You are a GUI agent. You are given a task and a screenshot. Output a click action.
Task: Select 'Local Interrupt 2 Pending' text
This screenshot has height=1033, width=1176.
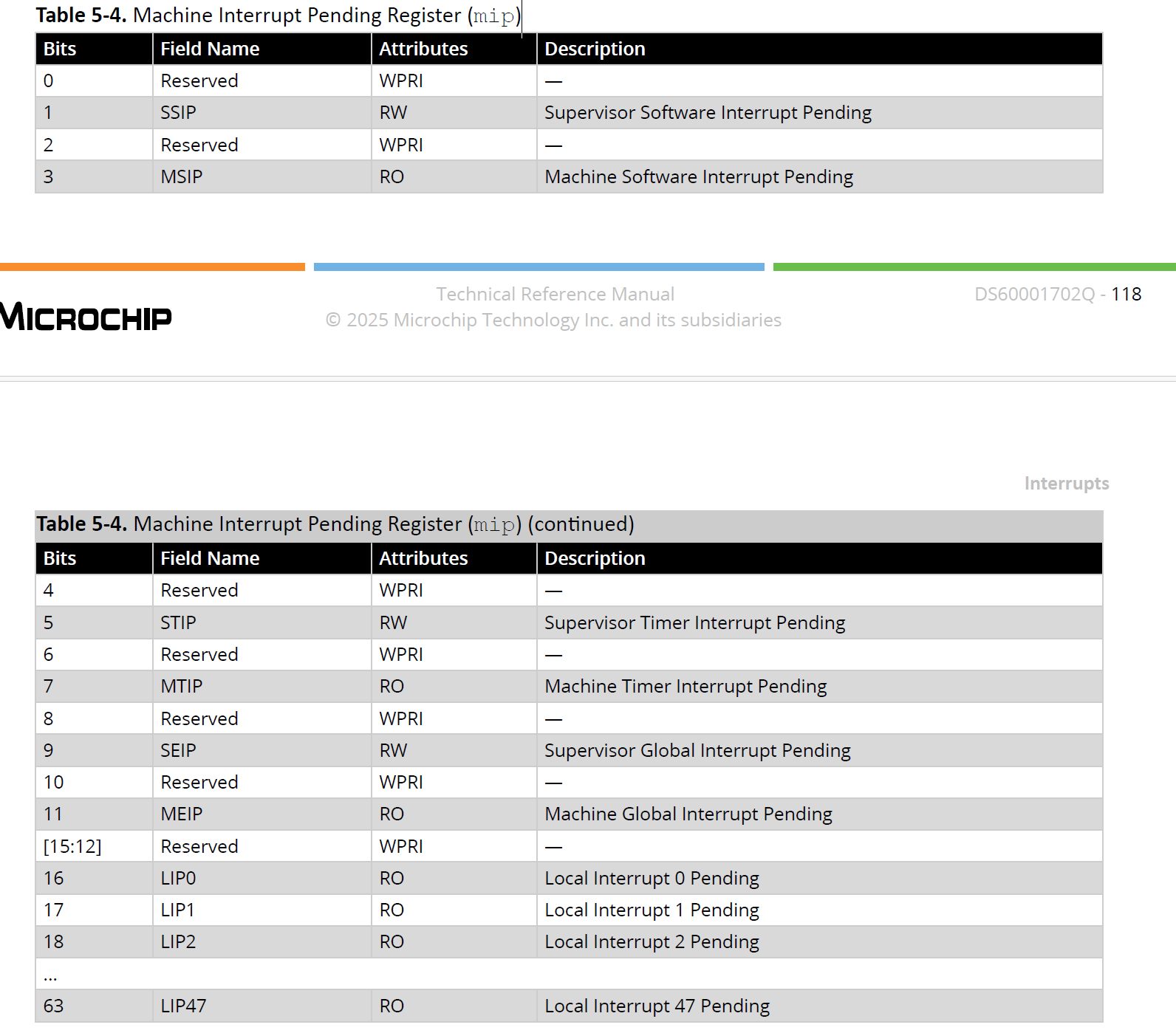[652, 942]
